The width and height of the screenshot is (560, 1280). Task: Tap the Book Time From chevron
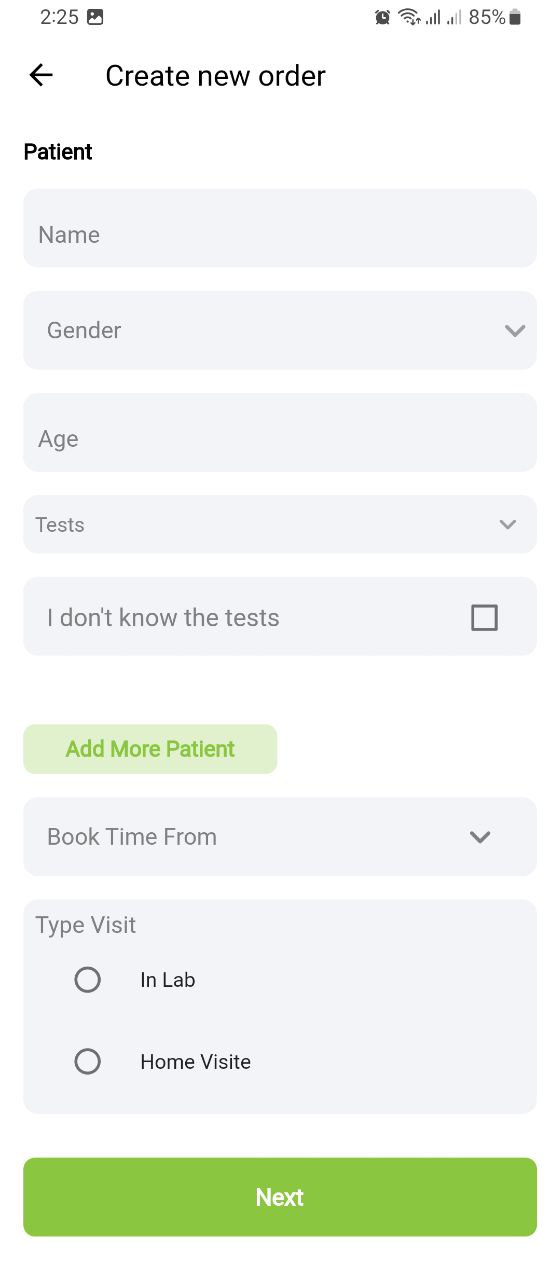click(x=480, y=837)
